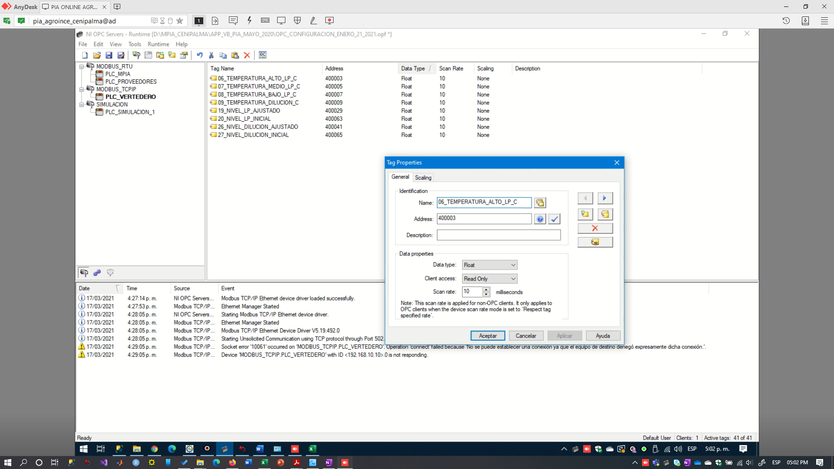Click the Data Type column header
The image size is (834, 469).
(416, 69)
